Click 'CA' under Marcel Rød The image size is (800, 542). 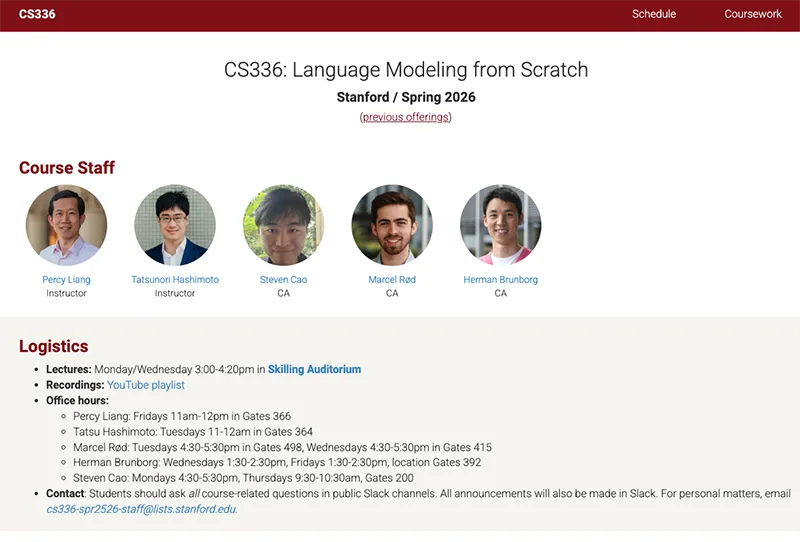[x=392, y=293]
